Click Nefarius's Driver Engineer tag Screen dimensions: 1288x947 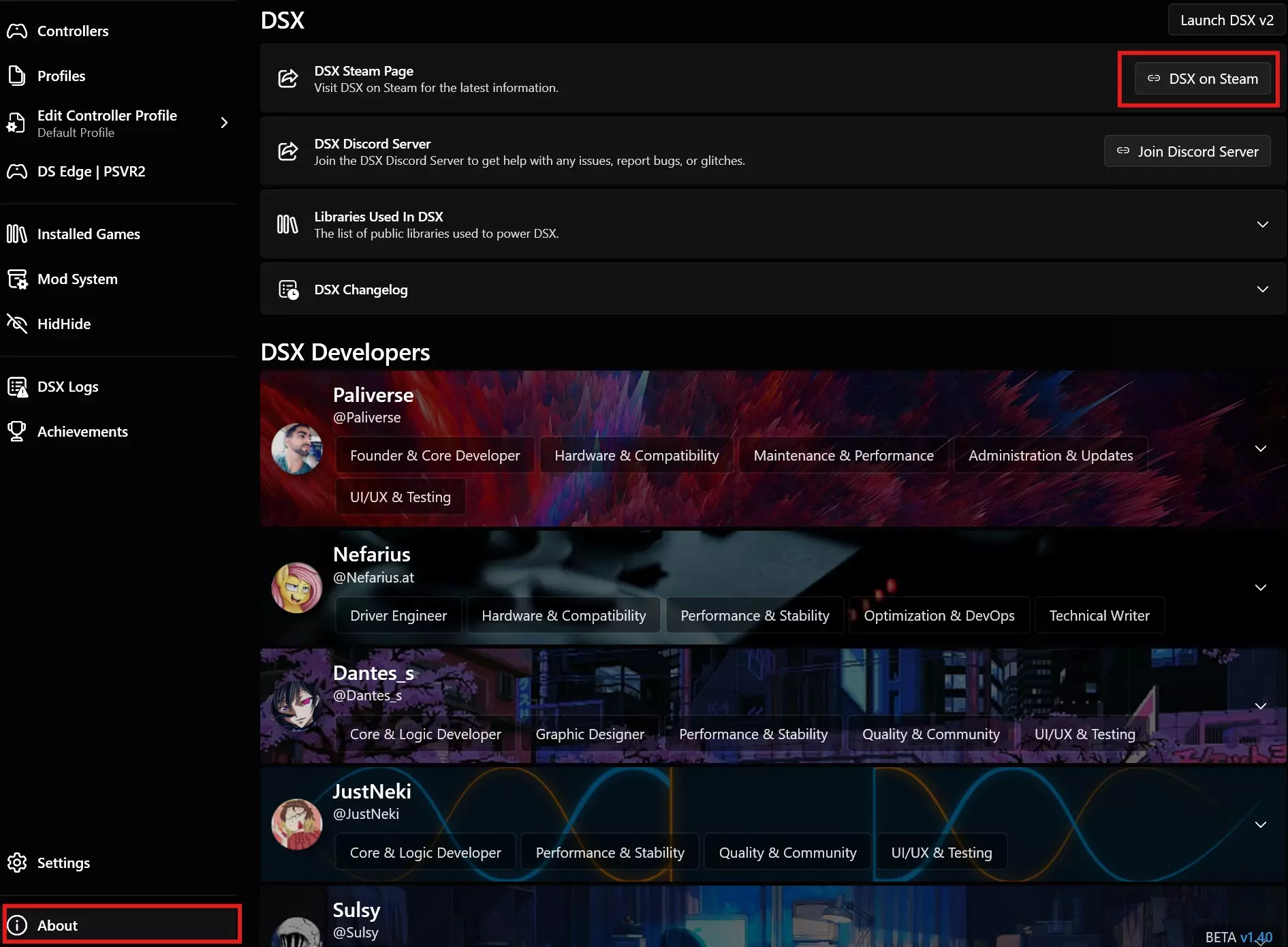coord(398,615)
